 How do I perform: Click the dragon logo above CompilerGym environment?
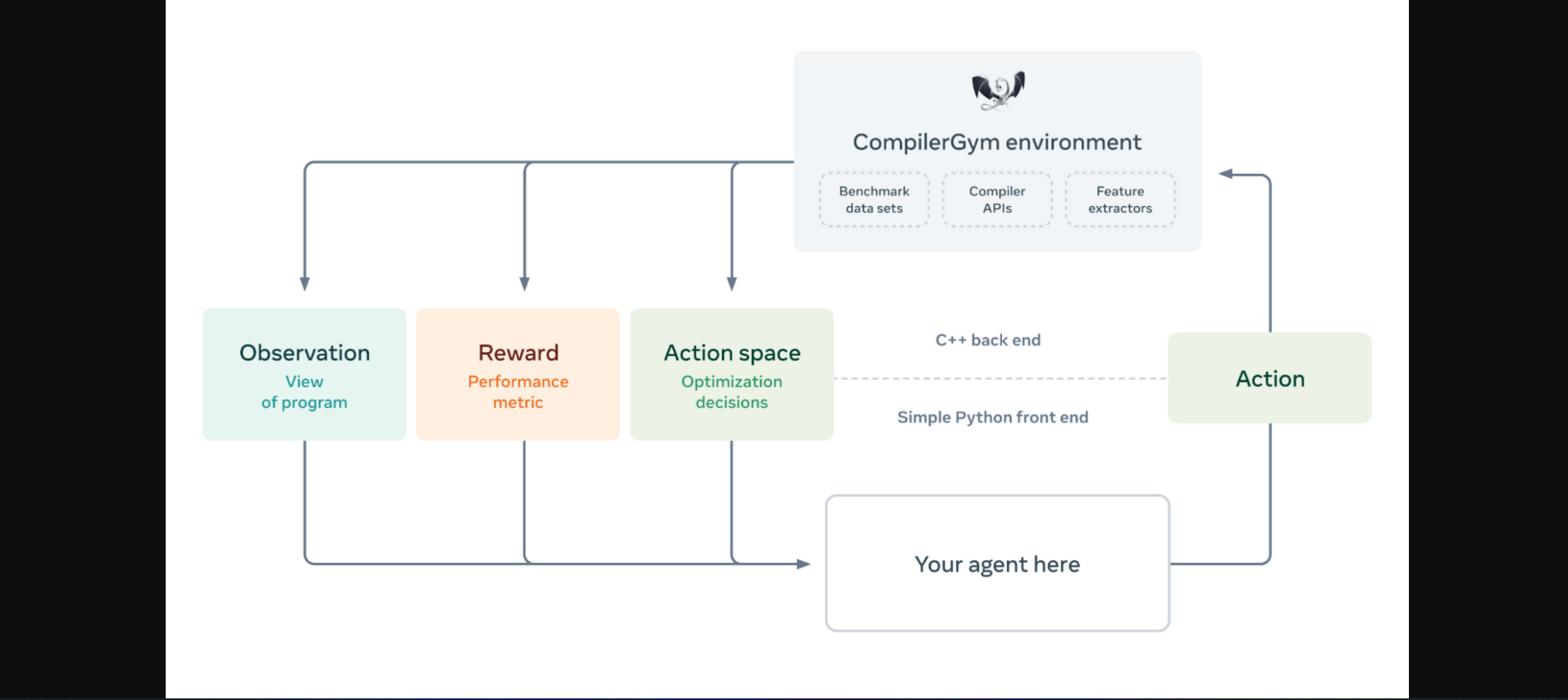click(998, 91)
